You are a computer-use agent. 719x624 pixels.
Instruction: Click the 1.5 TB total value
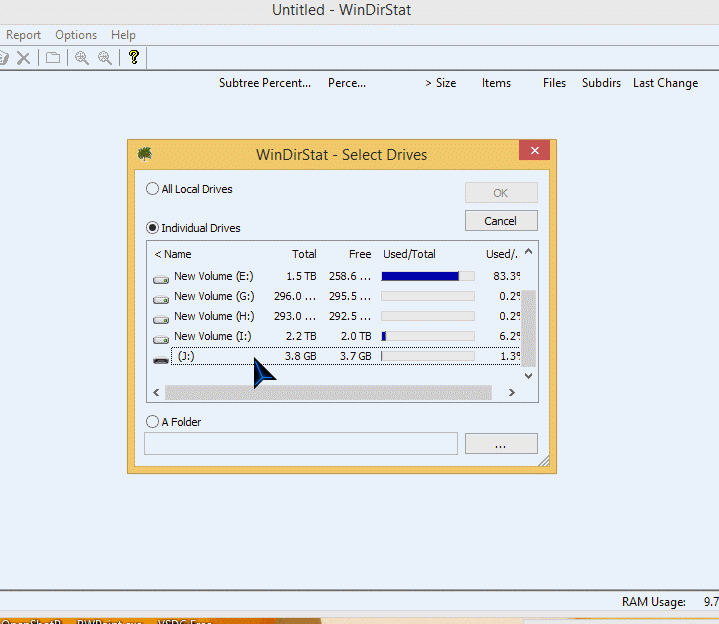[x=301, y=276]
